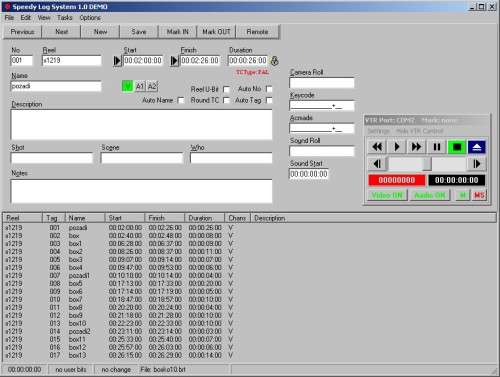The height and width of the screenshot is (377, 500).
Task: Enable the Round TC checkbox
Action: coord(226,100)
